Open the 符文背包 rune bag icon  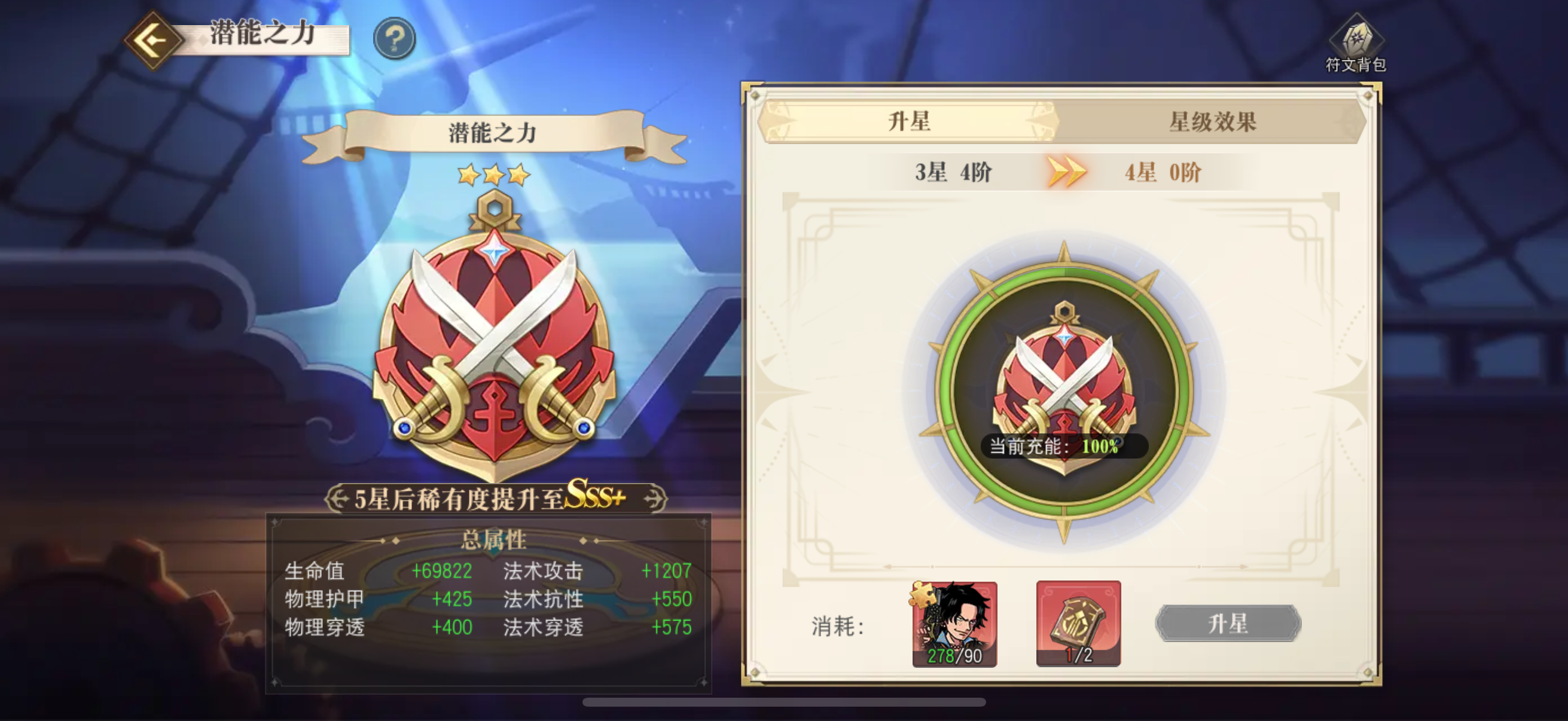coord(1356,42)
